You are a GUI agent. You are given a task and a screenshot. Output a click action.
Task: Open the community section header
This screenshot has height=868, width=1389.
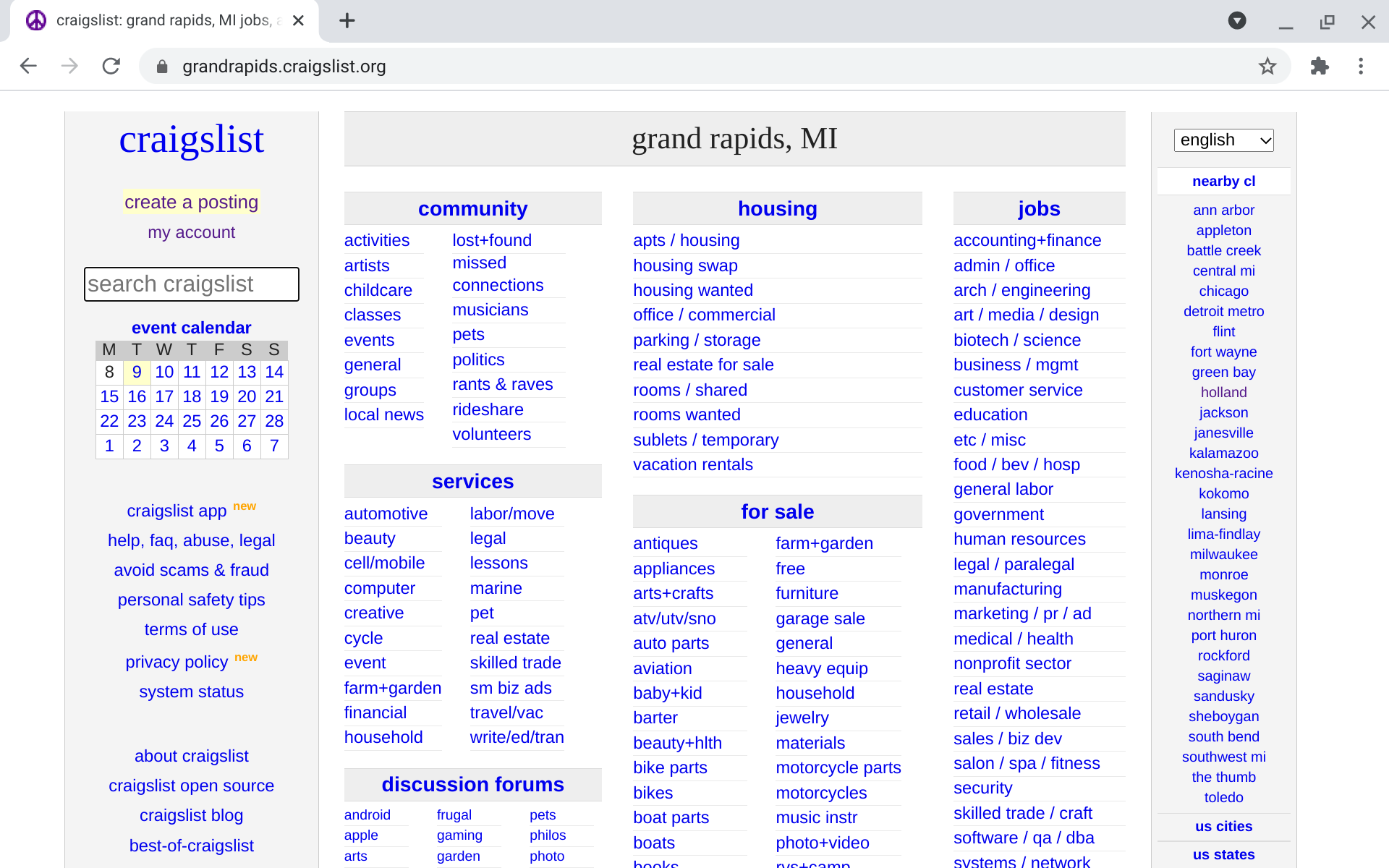(472, 208)
